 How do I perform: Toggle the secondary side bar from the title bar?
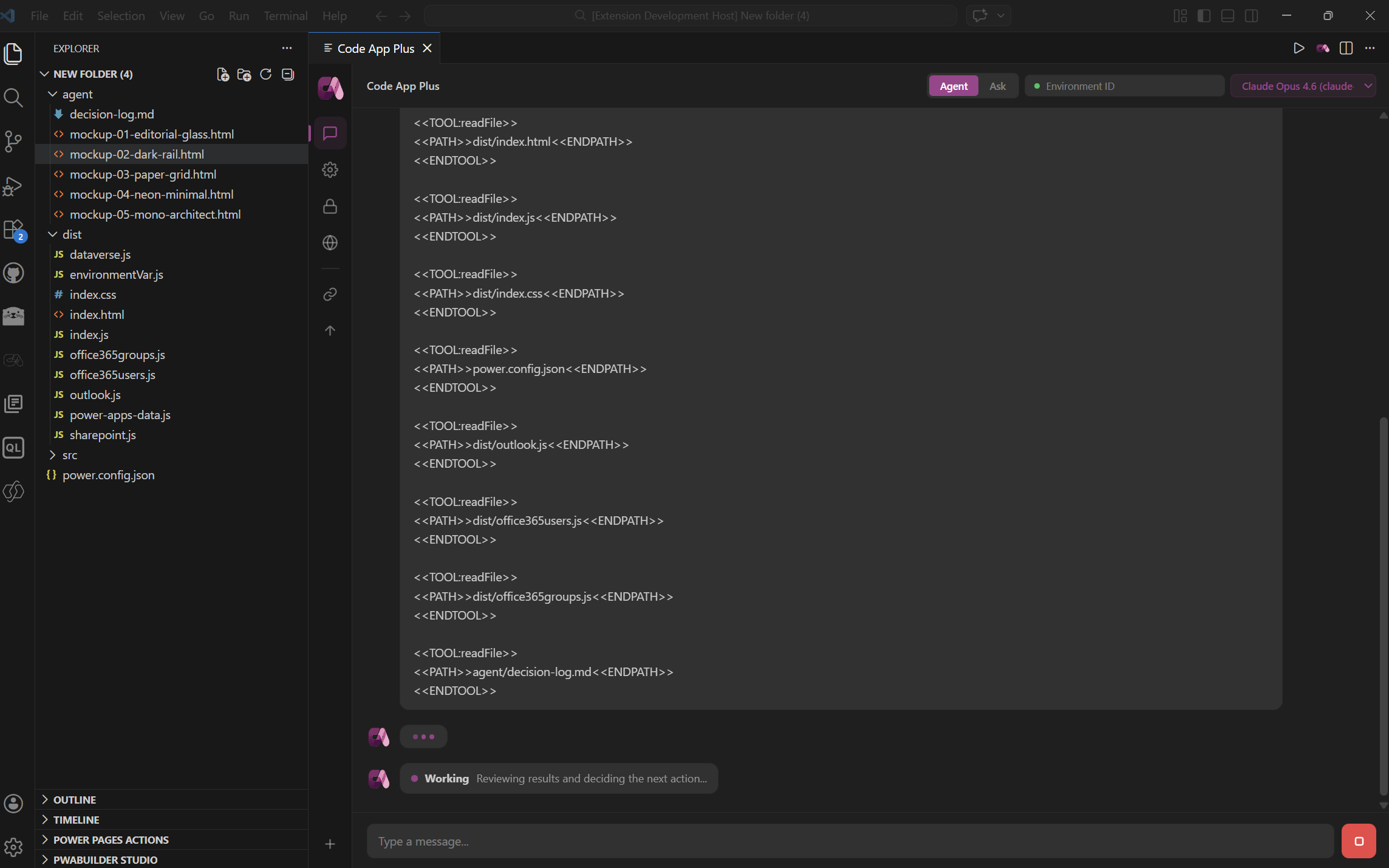pyautogui.click(x=1252, y=16)
